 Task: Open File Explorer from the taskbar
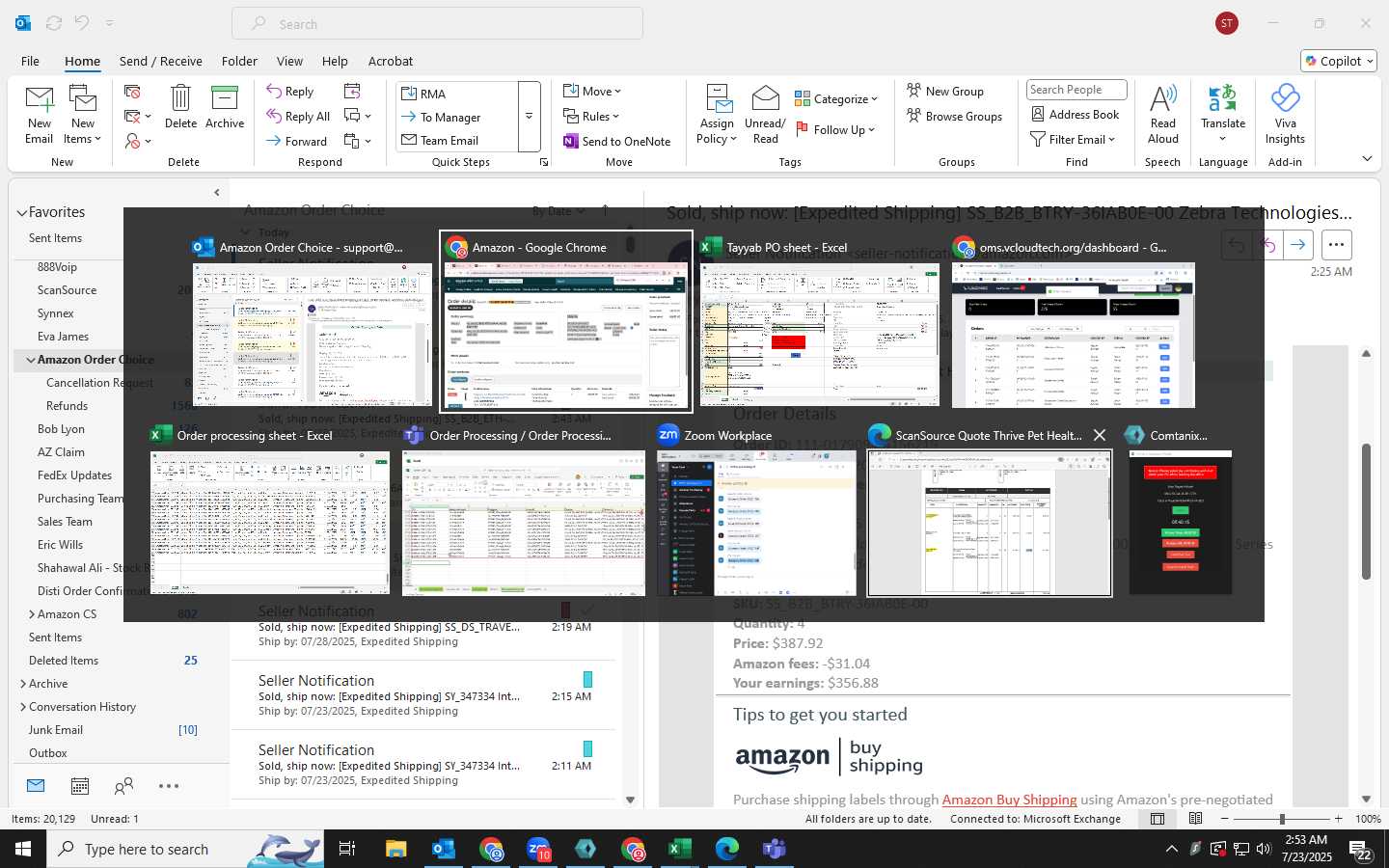(x=396, y=849)
